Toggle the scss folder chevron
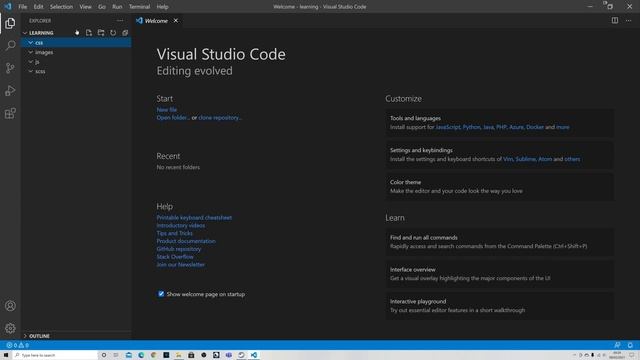Screen dimensions: 640x360 (x=31, y=71)
